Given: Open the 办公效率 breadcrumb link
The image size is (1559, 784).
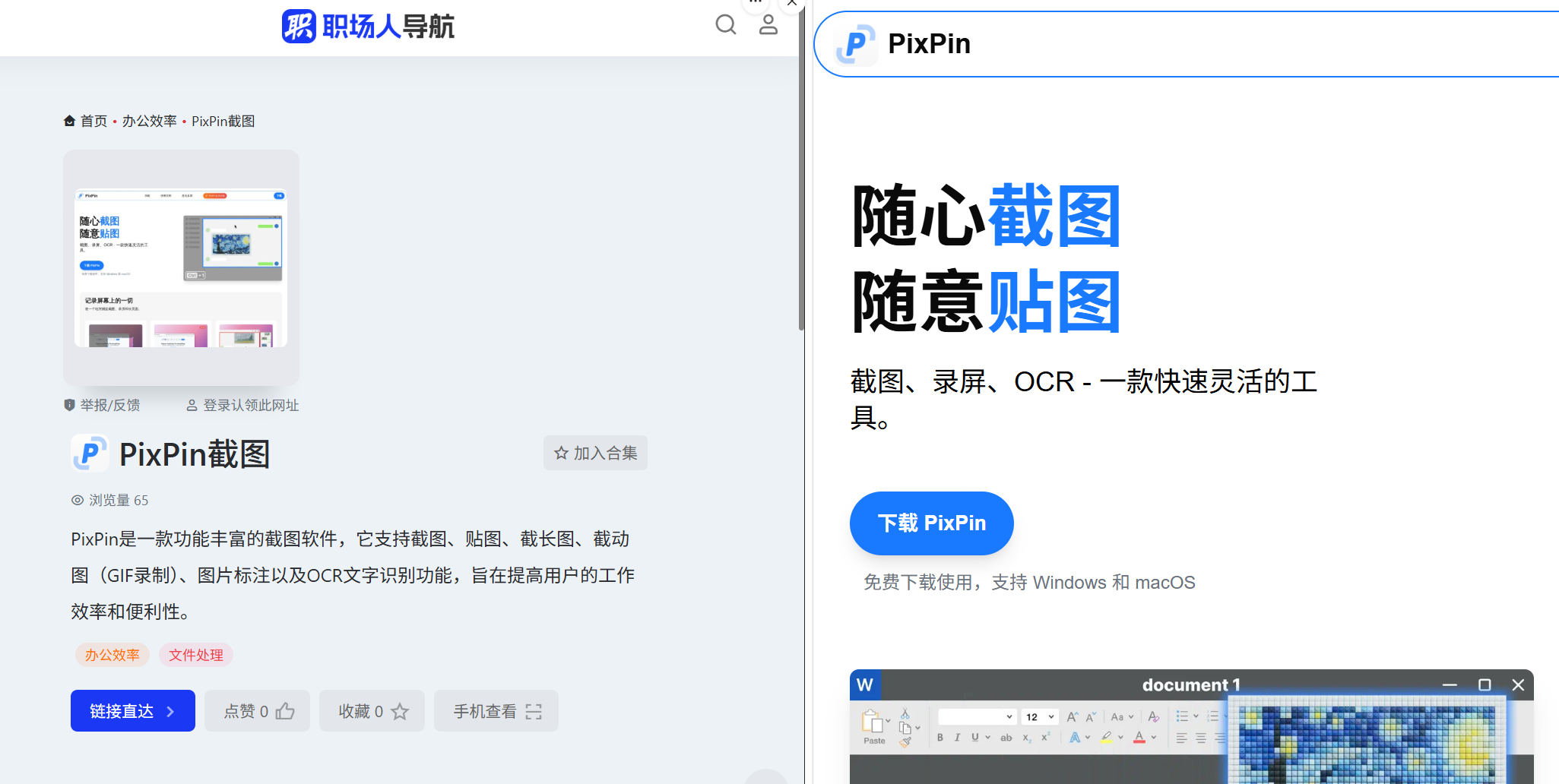Looking at the screenshot, I should (x=149, y=121).
